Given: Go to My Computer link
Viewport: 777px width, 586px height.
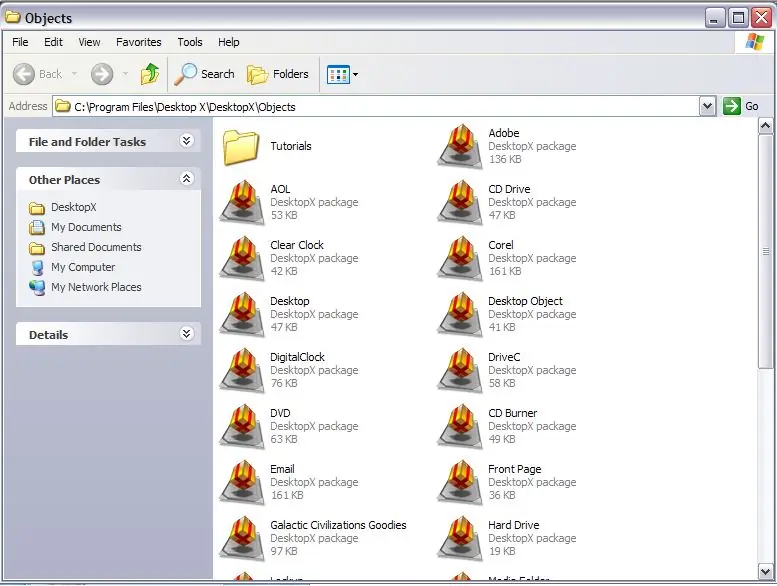Looking at the screenshot, I should 83,267.
